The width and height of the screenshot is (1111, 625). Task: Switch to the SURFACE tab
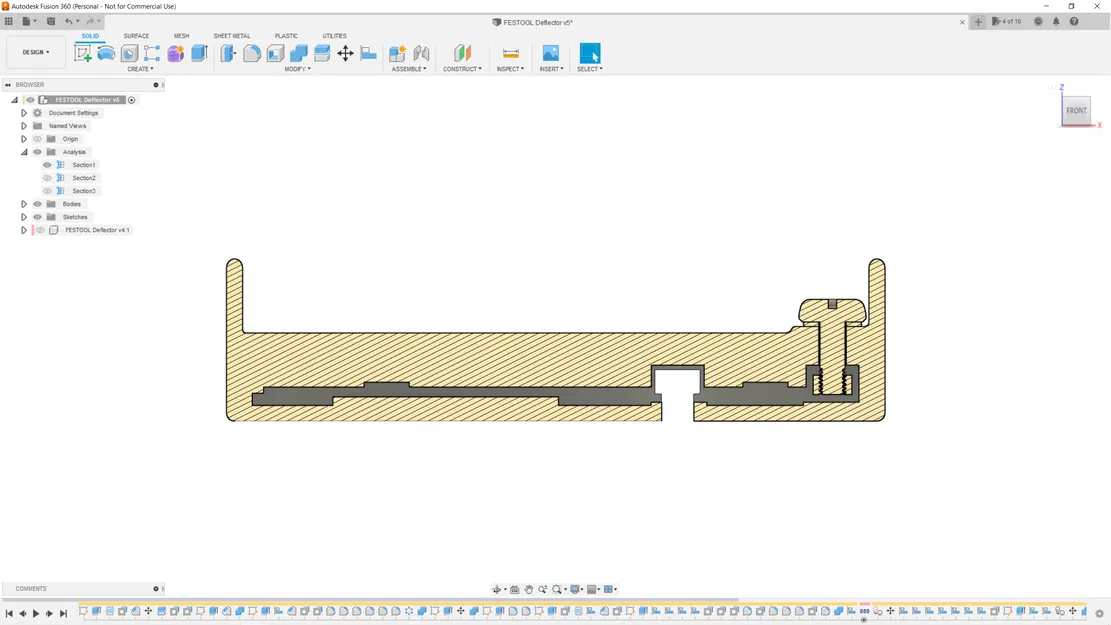coord(136,36)
